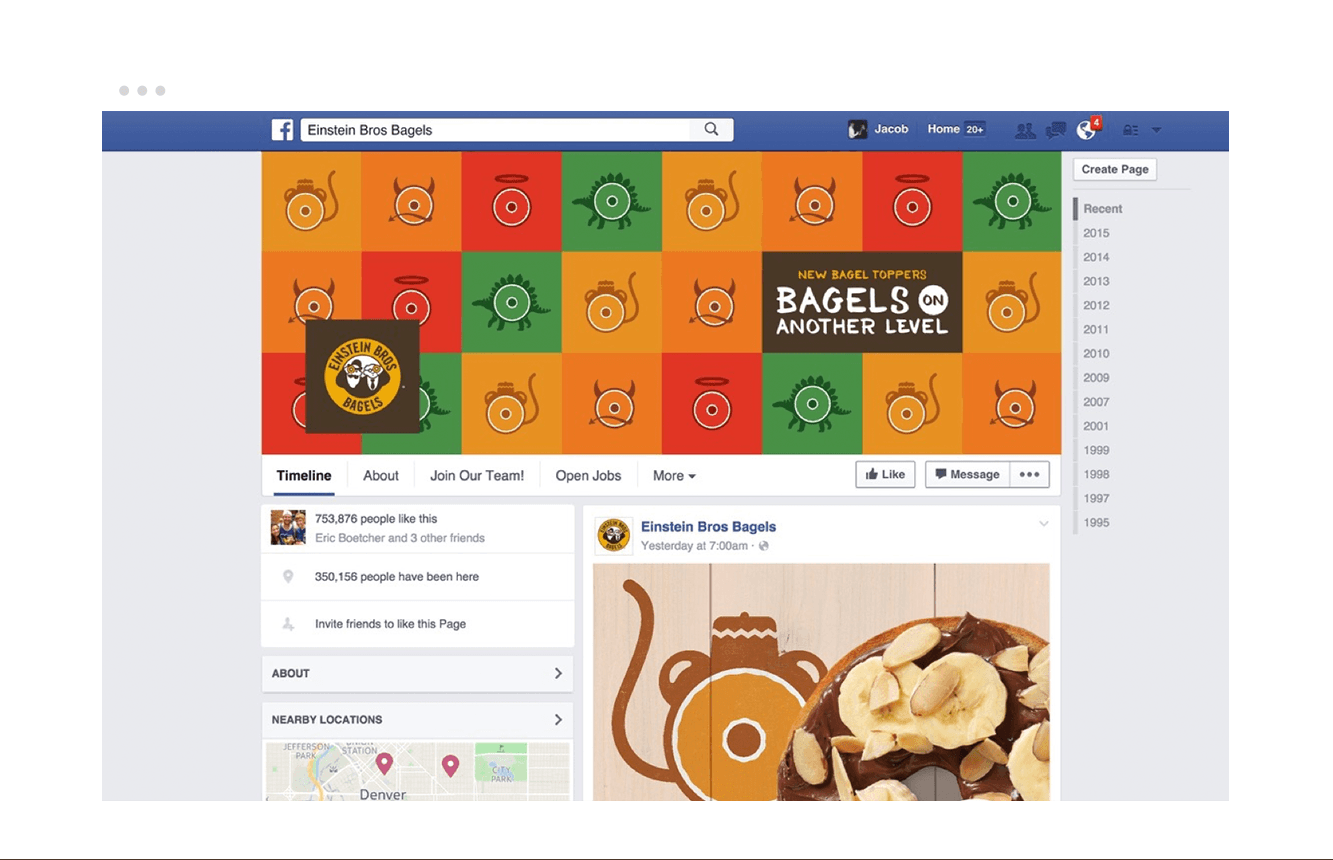Expand the NEARBY LOCATIONS section
This screenshot has width=1333, height=860.
tap(417, 720)
